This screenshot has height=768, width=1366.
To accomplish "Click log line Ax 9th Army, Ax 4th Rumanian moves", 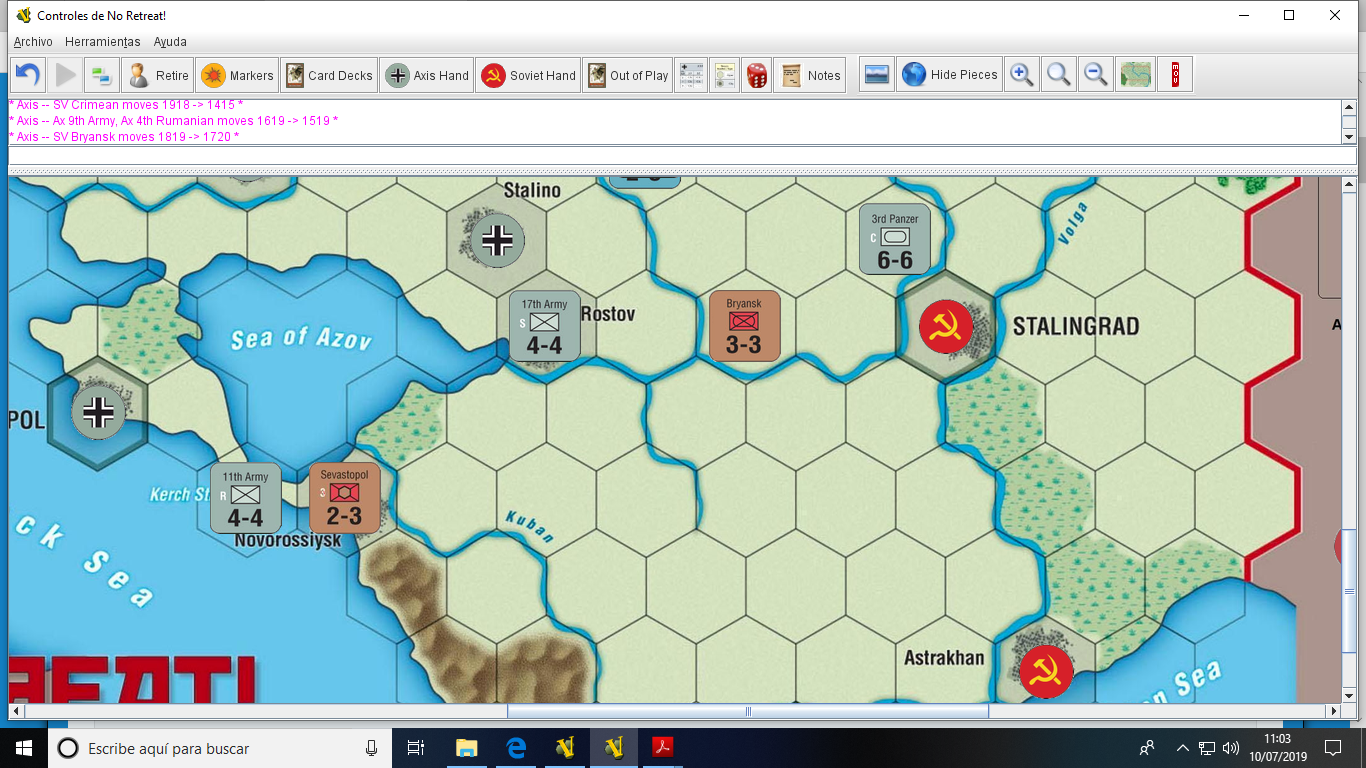I will coord(173,121).
